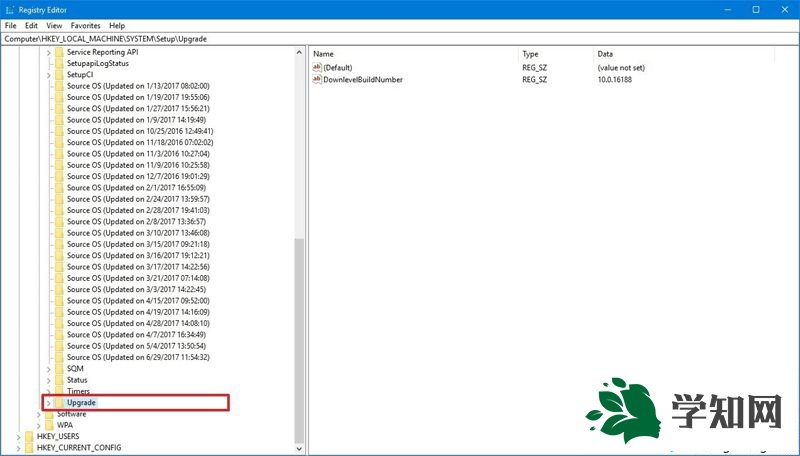Click the registry path address bar

pyautogui.click(x=400, y=39)
